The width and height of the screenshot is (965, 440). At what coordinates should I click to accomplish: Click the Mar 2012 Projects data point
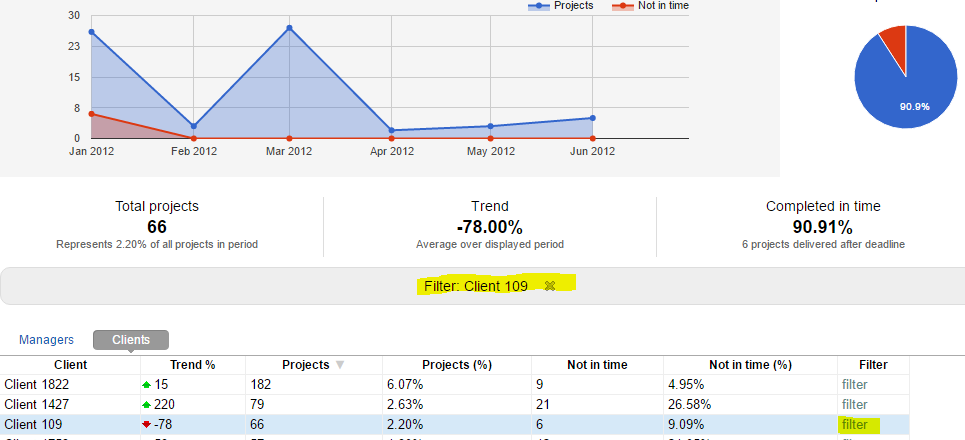click(290, 28)
